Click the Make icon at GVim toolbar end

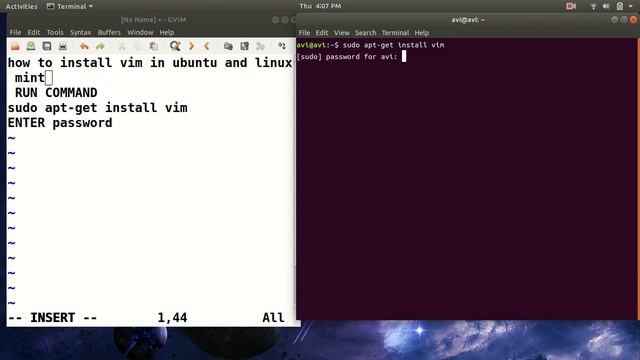[x=282, y=46]
